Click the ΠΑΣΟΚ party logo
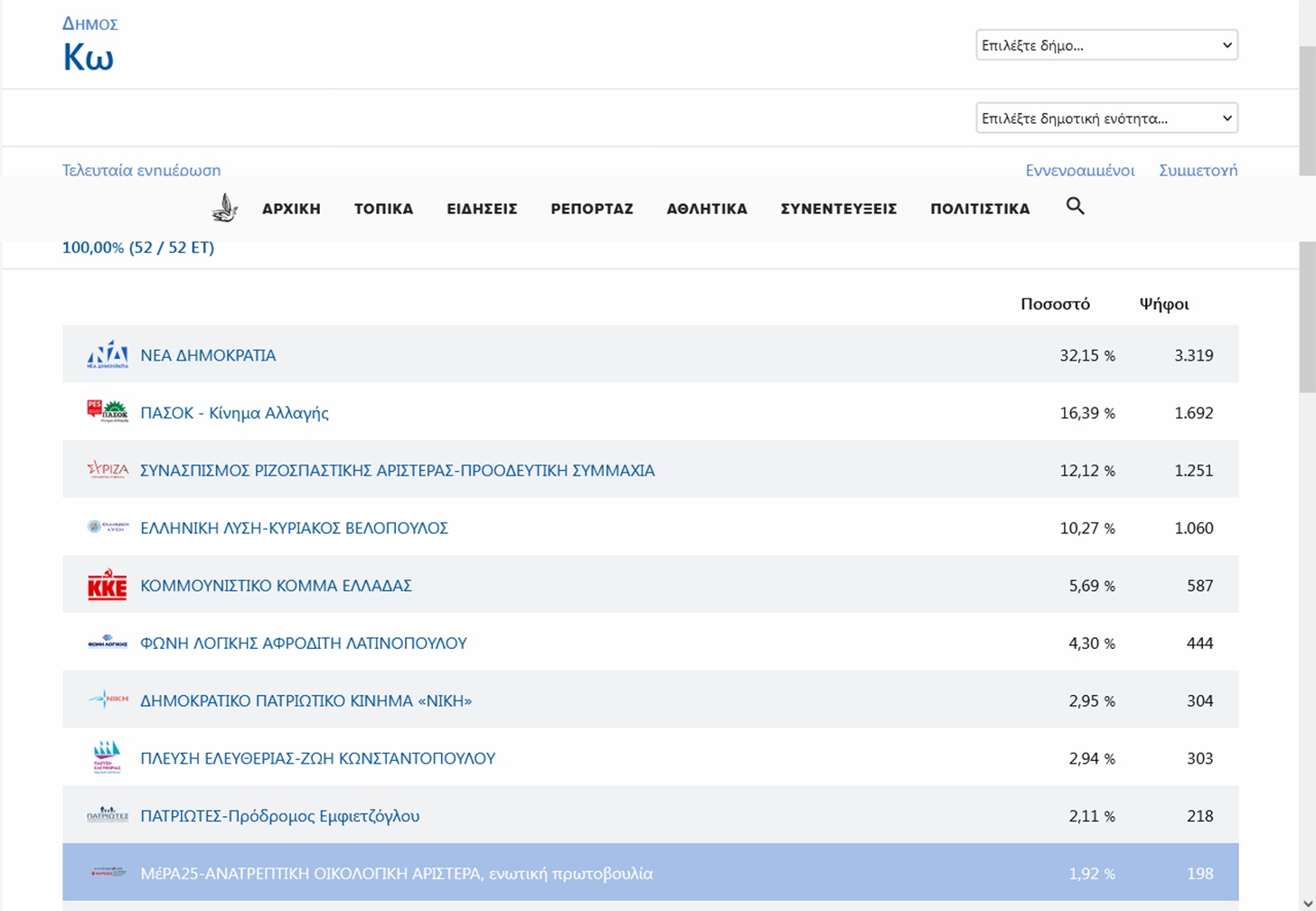Viewport: 1316px width, 911px height. click(x=108, y=412)
